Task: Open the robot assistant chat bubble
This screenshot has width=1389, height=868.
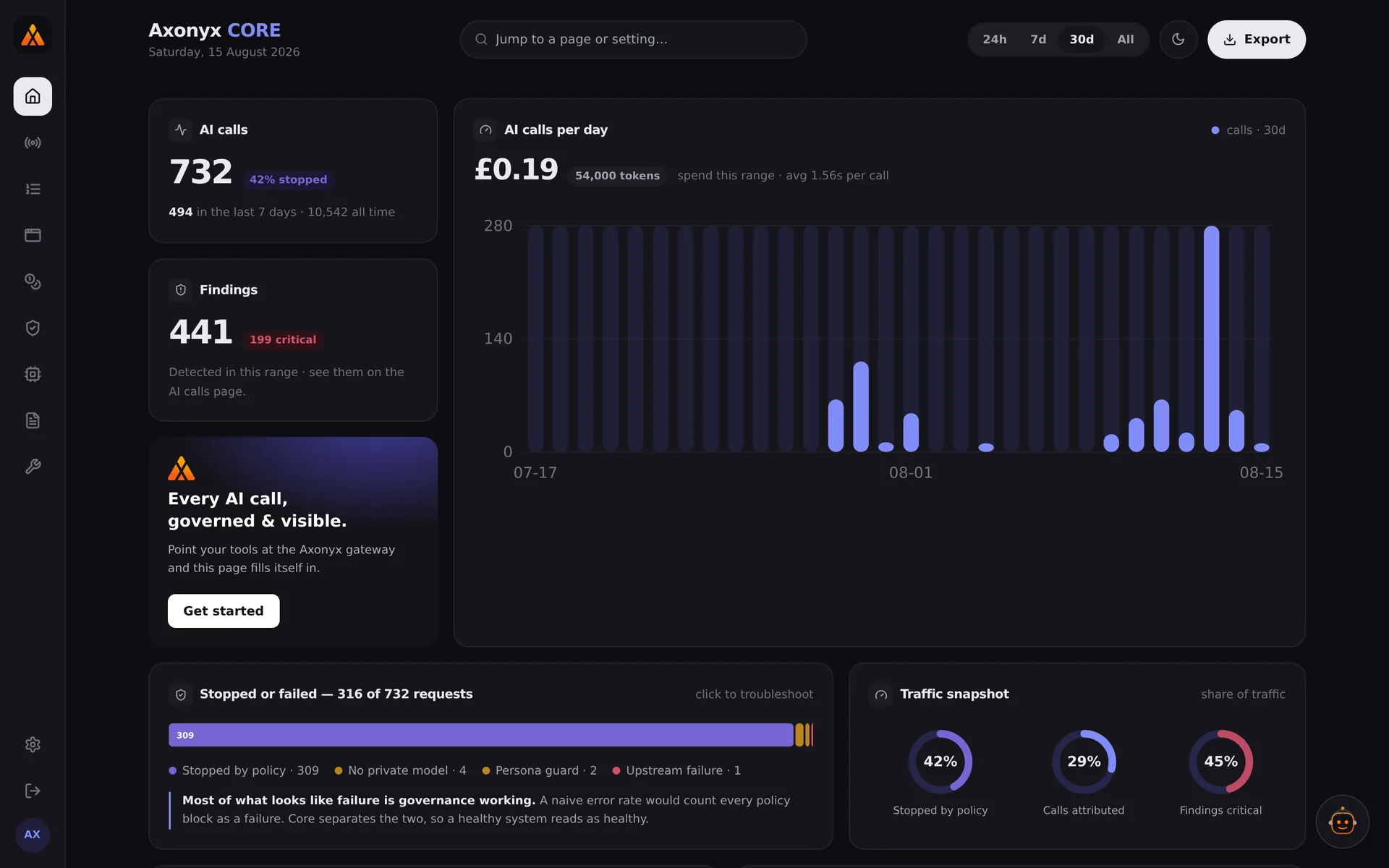Action: (x=1342, y=822)
